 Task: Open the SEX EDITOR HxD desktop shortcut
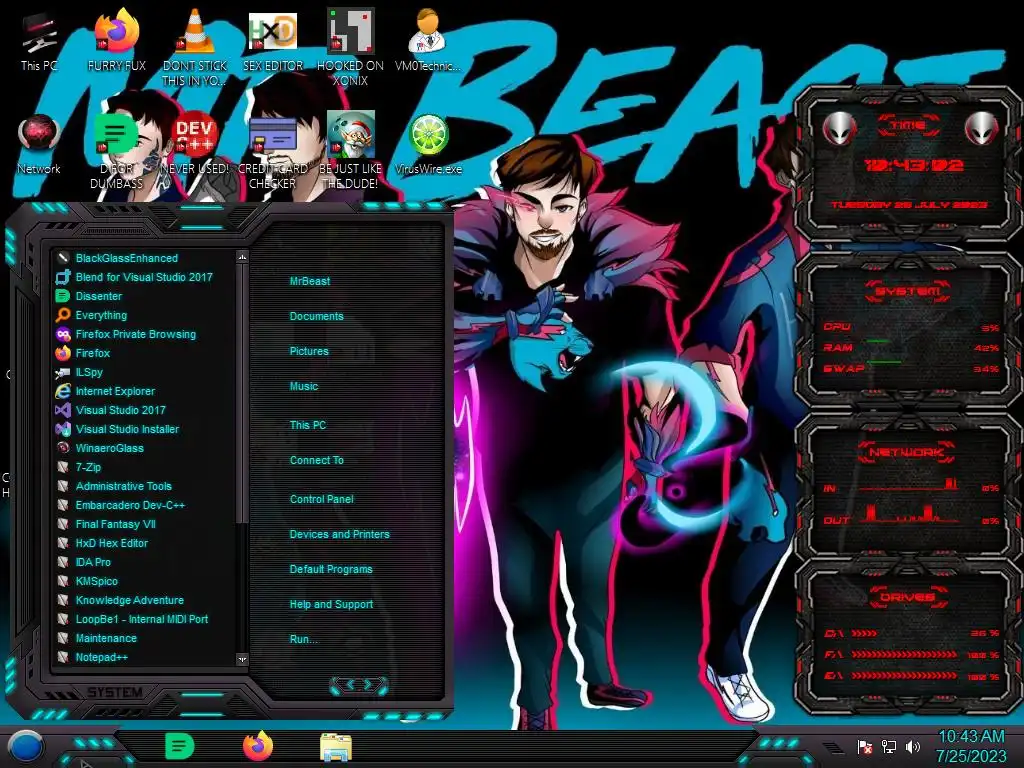[x=272, y=42]
